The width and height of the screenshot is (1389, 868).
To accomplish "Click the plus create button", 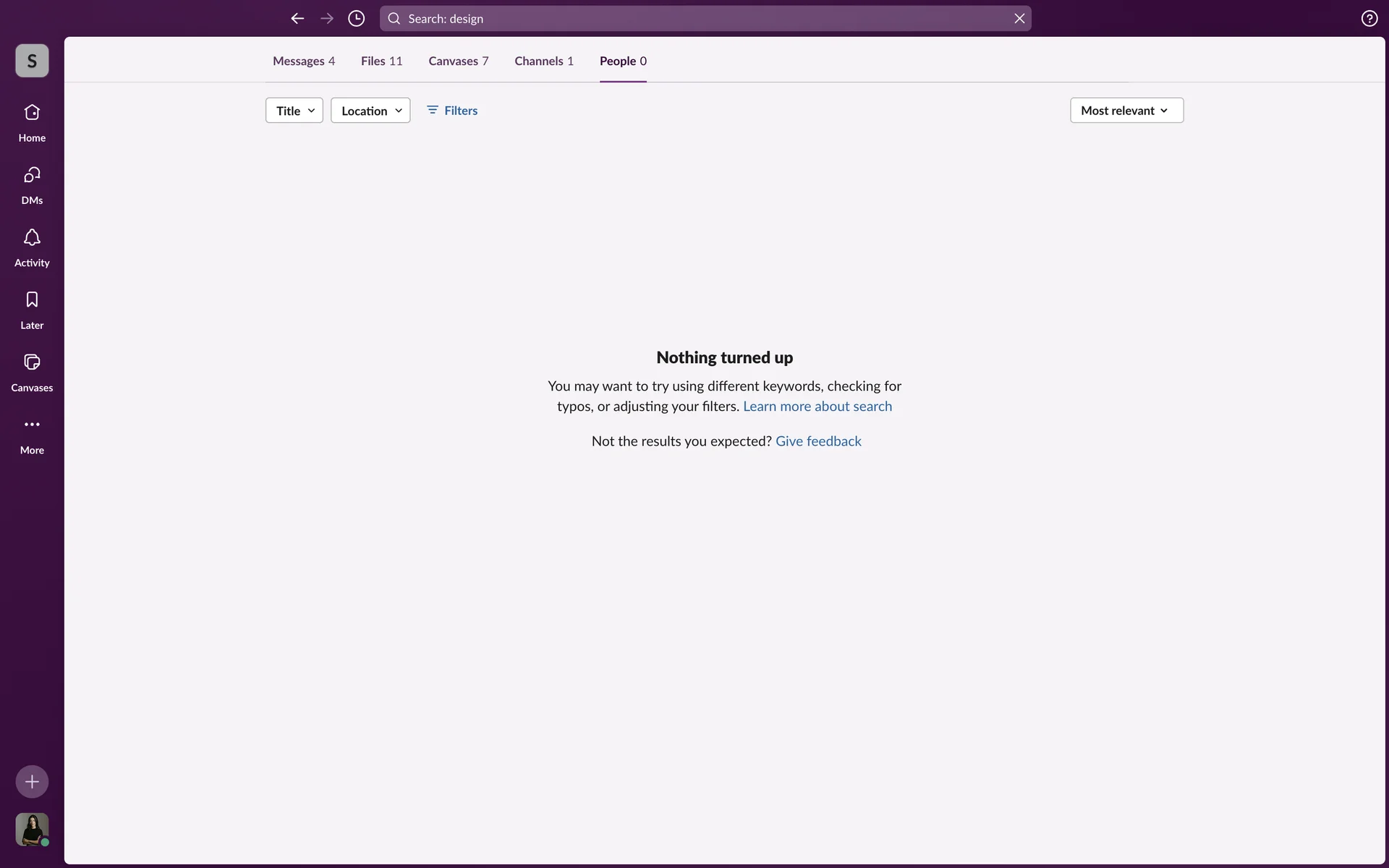I will click(32, 781).
